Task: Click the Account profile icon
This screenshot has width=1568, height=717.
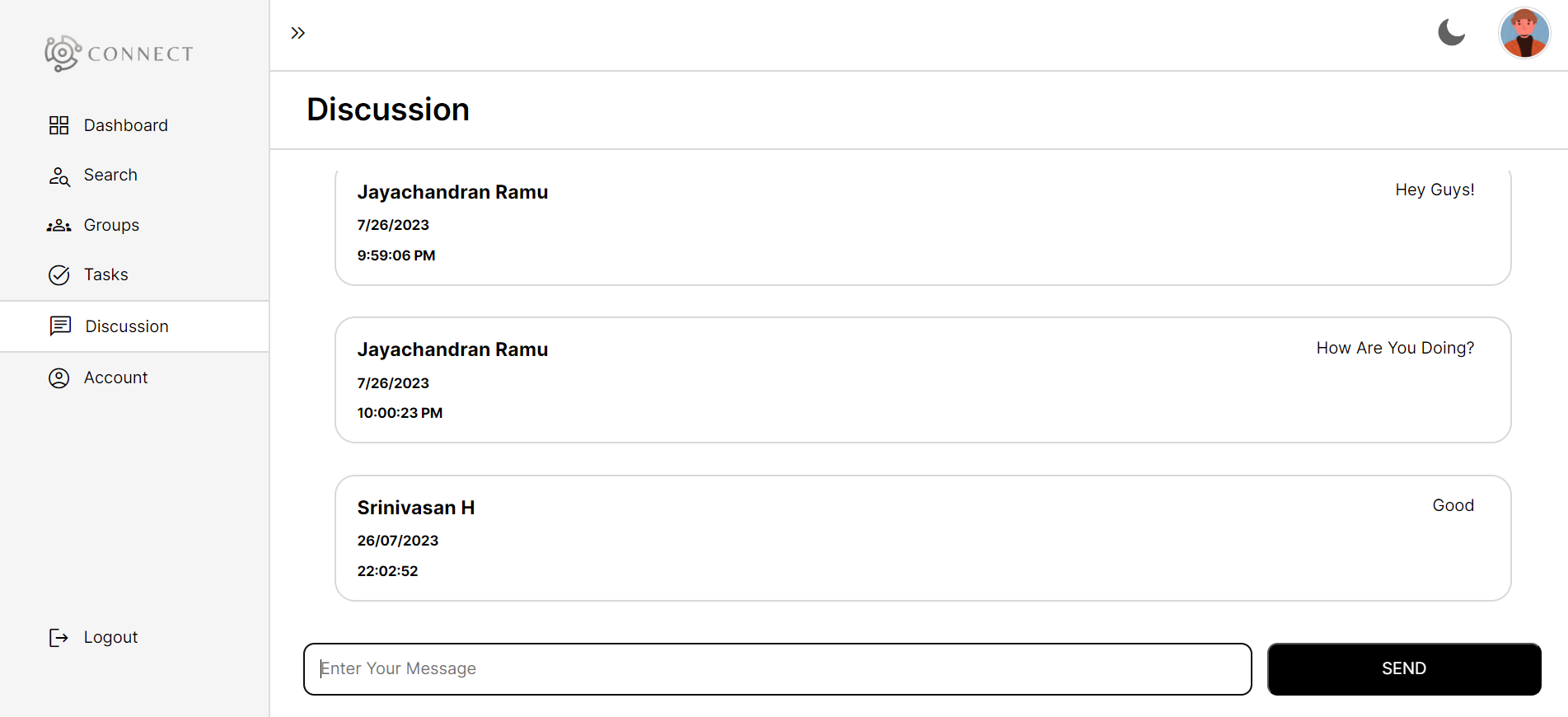Action: click(59, 378)
